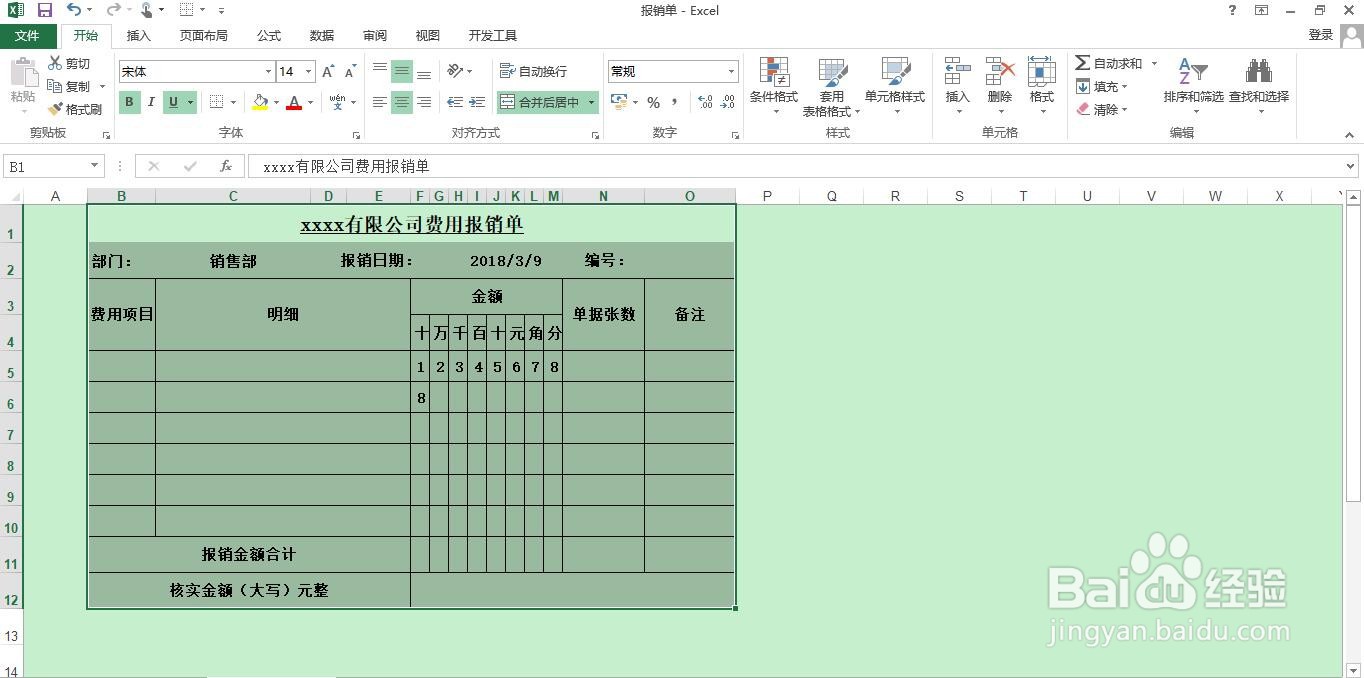The image size is (1364, 678).
Task: Decrease font size with small A icon
Action: point(350,71)
